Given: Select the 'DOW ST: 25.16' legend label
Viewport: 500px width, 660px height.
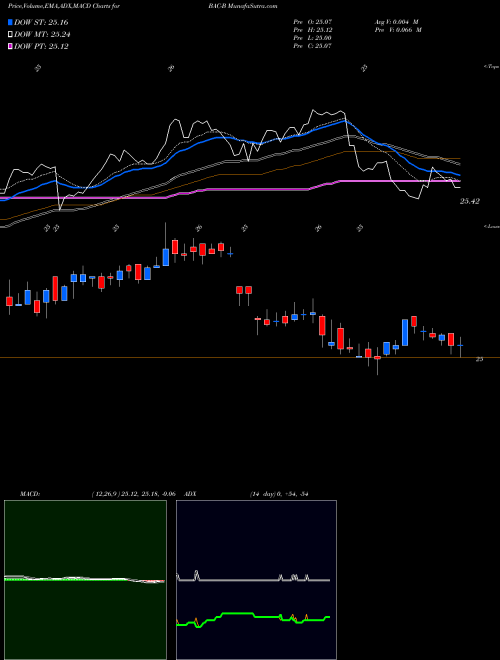Looking at the screenshot, I should [x=41, y=22].
